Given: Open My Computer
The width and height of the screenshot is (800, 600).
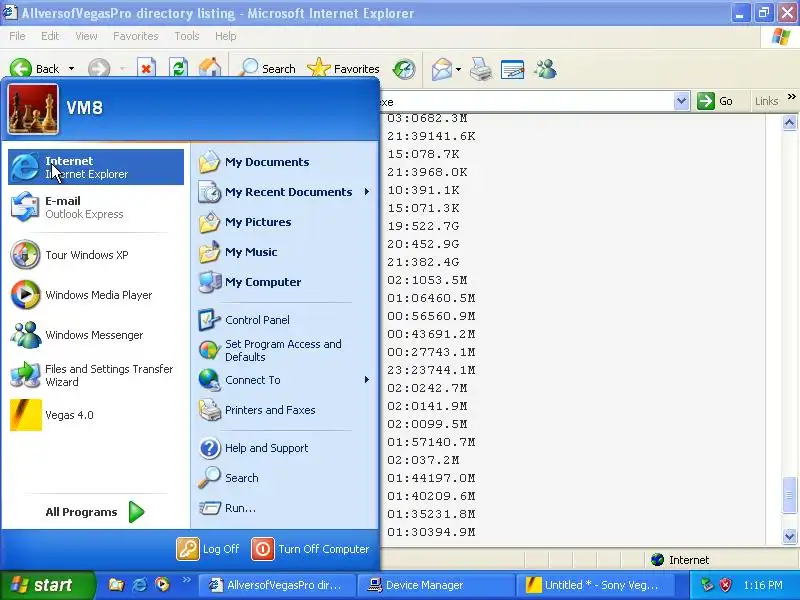Looking at the screenshot, I should pyautogui.click(x=284, y=282).
